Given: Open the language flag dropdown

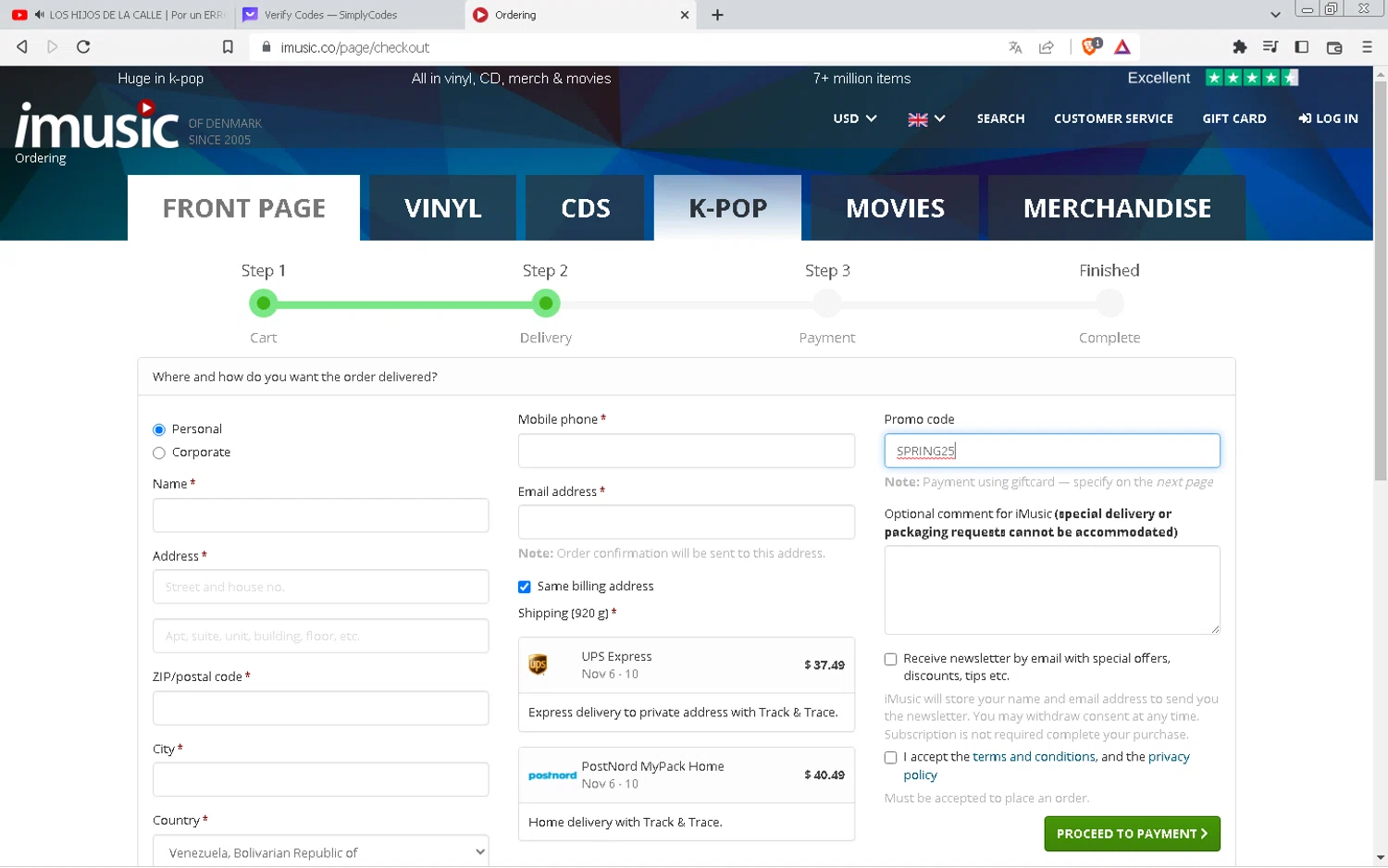Looking at the screenshot, I should 926,118.
